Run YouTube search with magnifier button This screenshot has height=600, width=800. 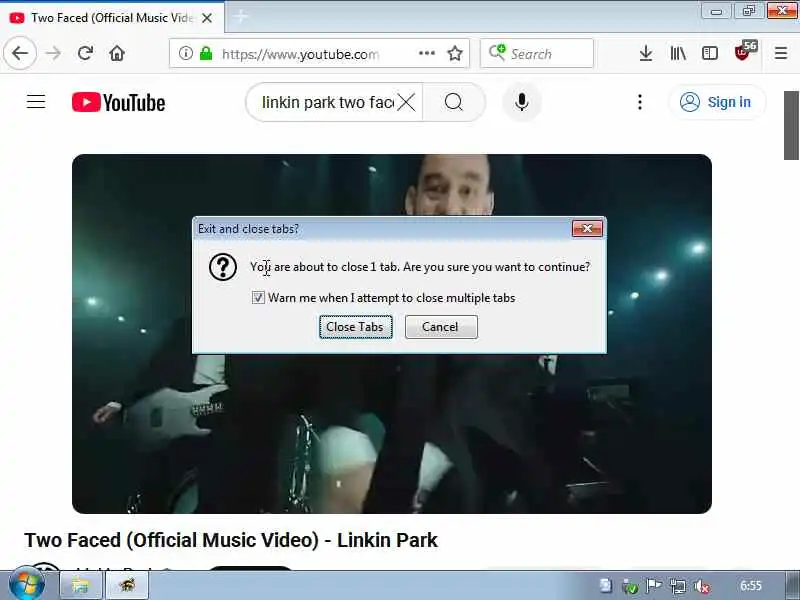(454, 102)
